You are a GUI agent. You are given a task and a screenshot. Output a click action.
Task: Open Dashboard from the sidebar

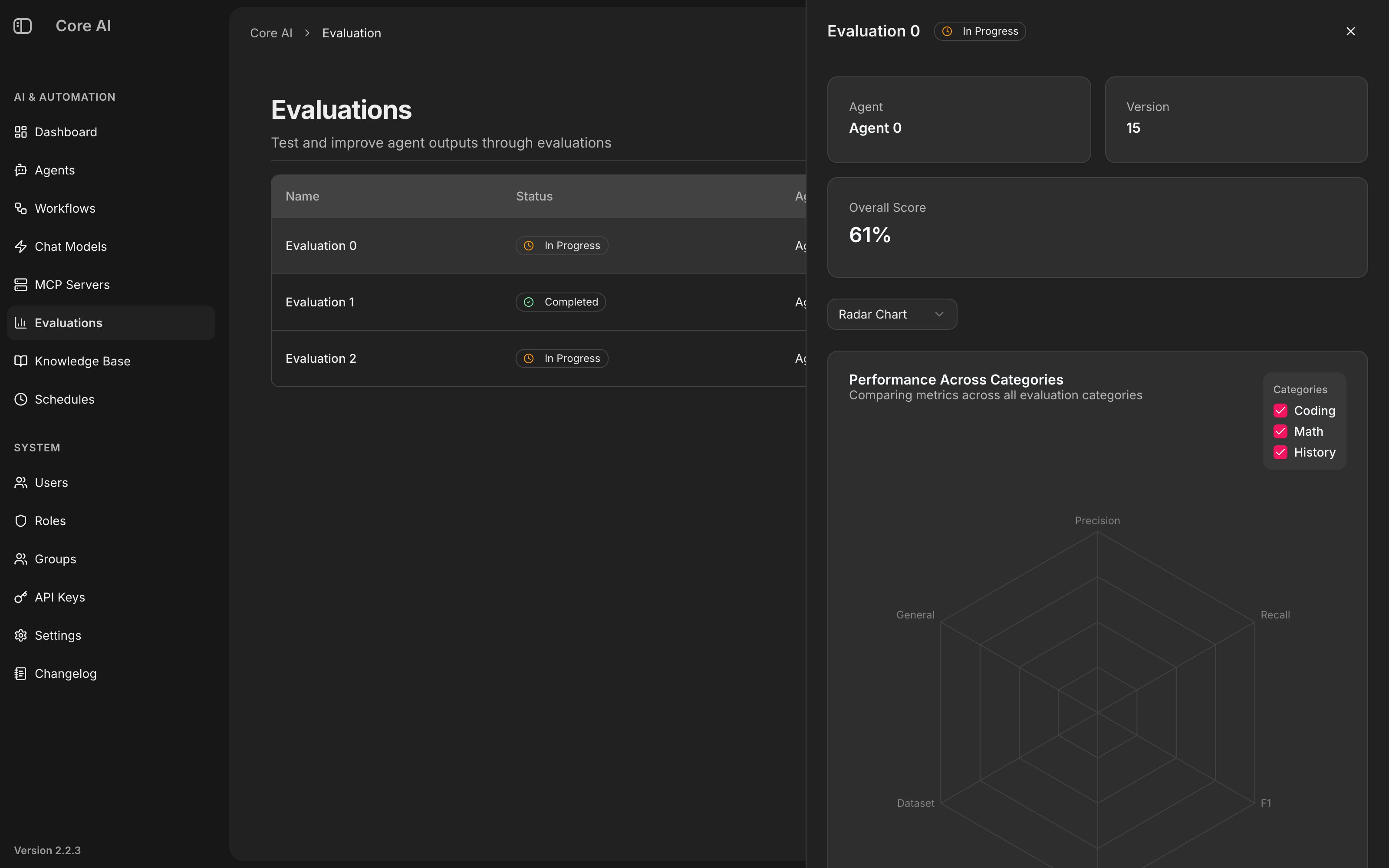tap(111, 132)
